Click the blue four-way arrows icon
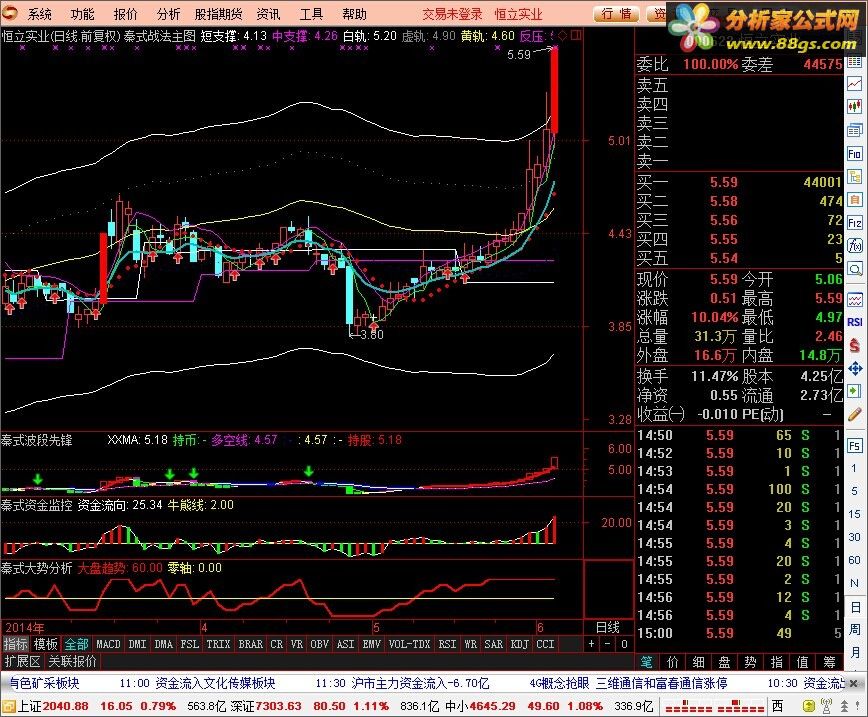This screenshot has width=868, height=717. coord(854,368)
